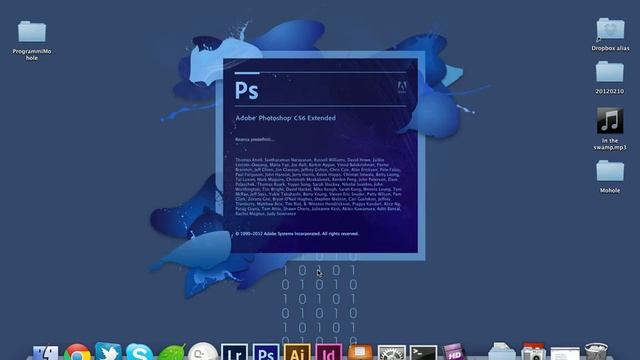Select the Dropbox alias folder icon
The height and width of the screenshot is (360, 640).
point(610,29)
